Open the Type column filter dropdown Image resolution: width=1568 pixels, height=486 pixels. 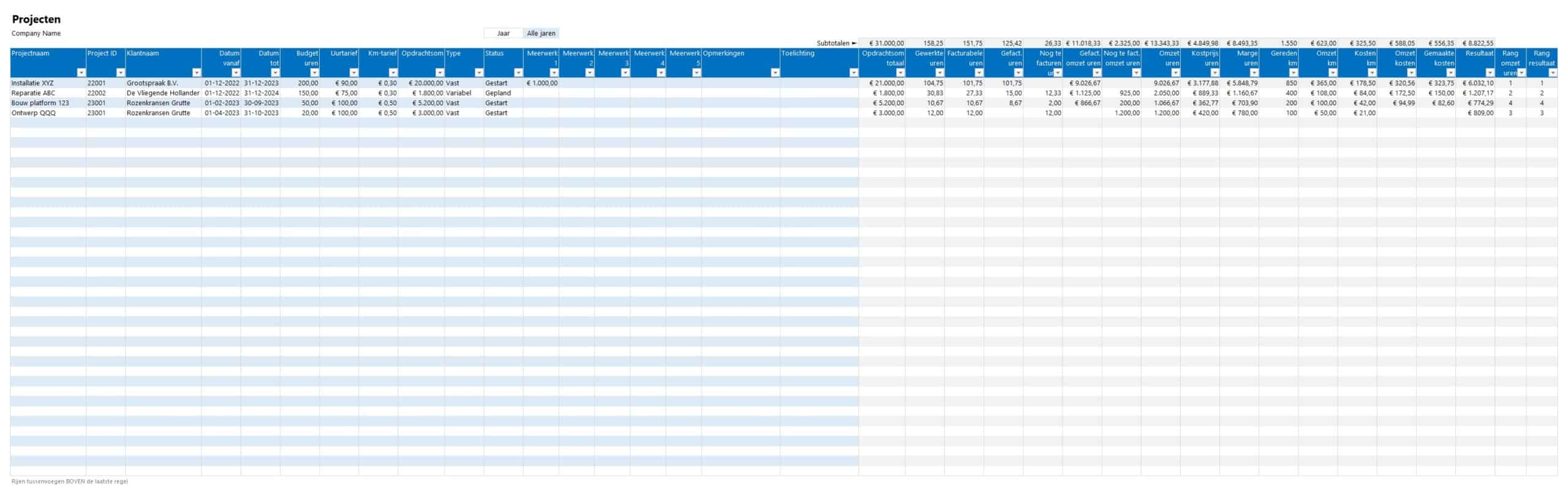click(x=478, y=73)
